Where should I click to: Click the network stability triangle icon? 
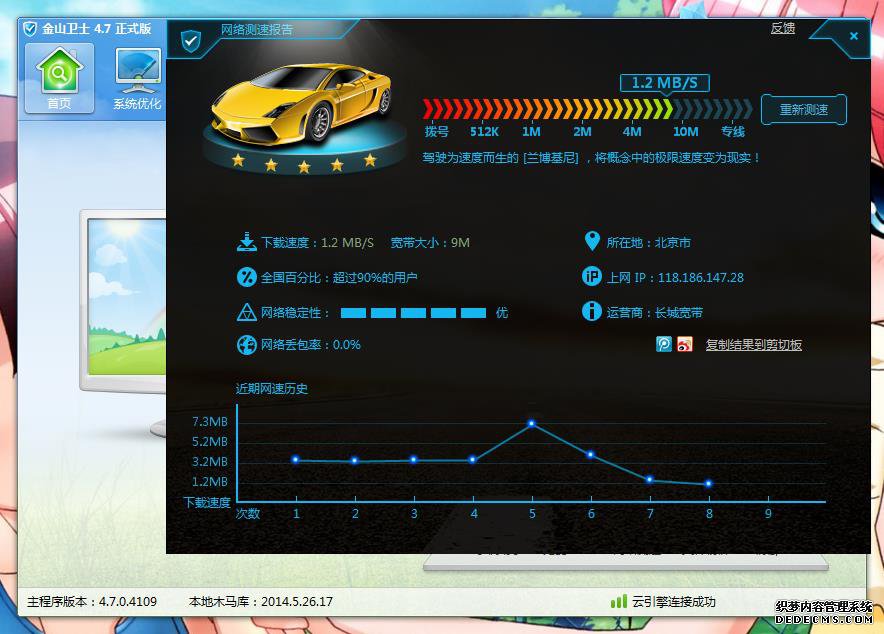click(247, 312)
